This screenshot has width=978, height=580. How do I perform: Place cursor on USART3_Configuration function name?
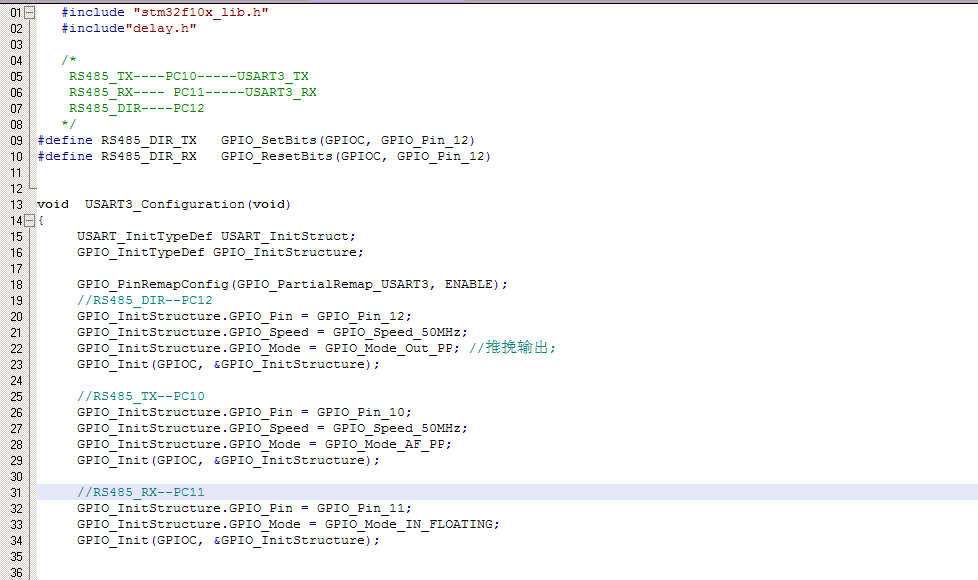(164, 204)
